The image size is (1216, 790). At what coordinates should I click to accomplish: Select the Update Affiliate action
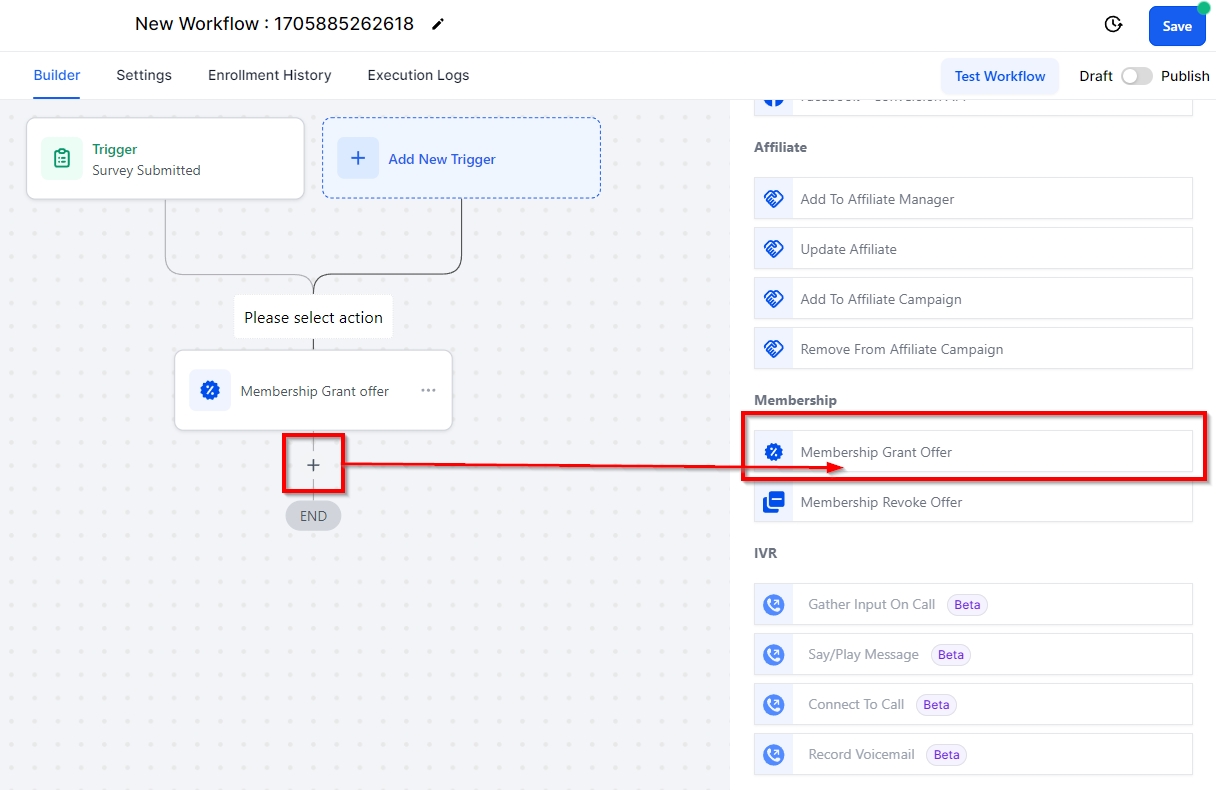(848, 249)
